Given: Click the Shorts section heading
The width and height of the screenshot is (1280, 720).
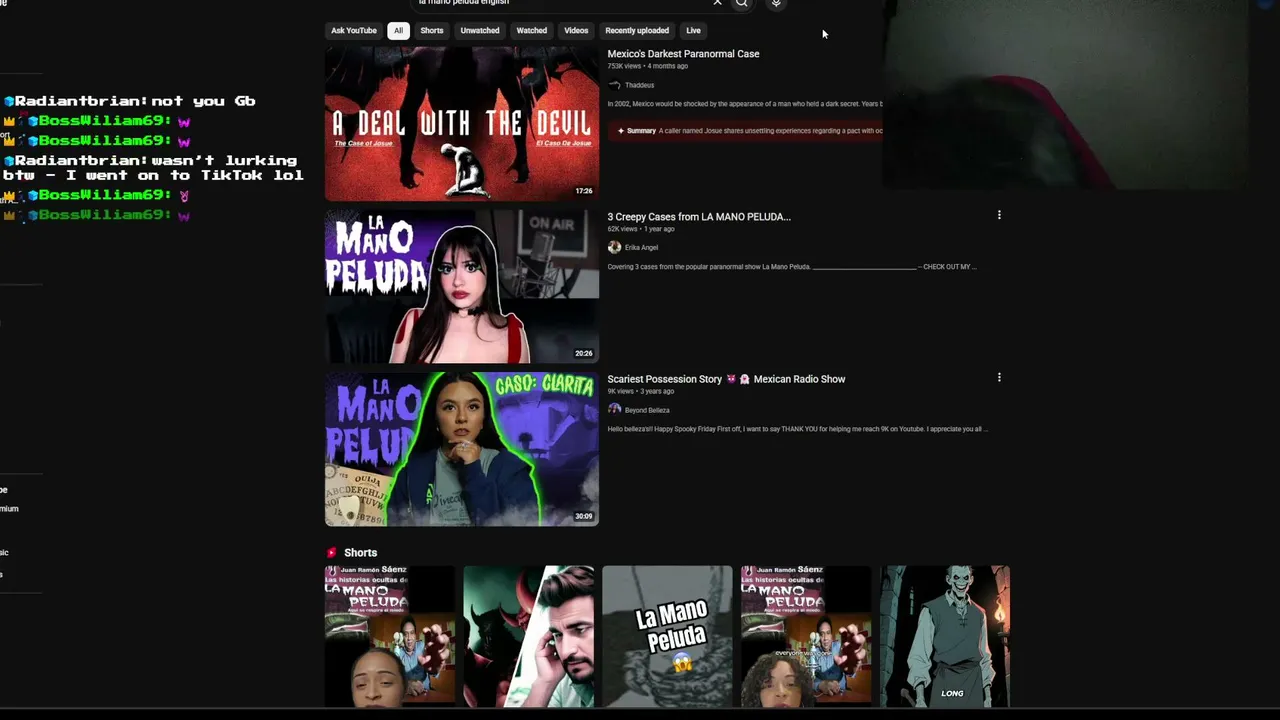Looking at the screenshot, I should pyautogui.click(x=360, y=553).
